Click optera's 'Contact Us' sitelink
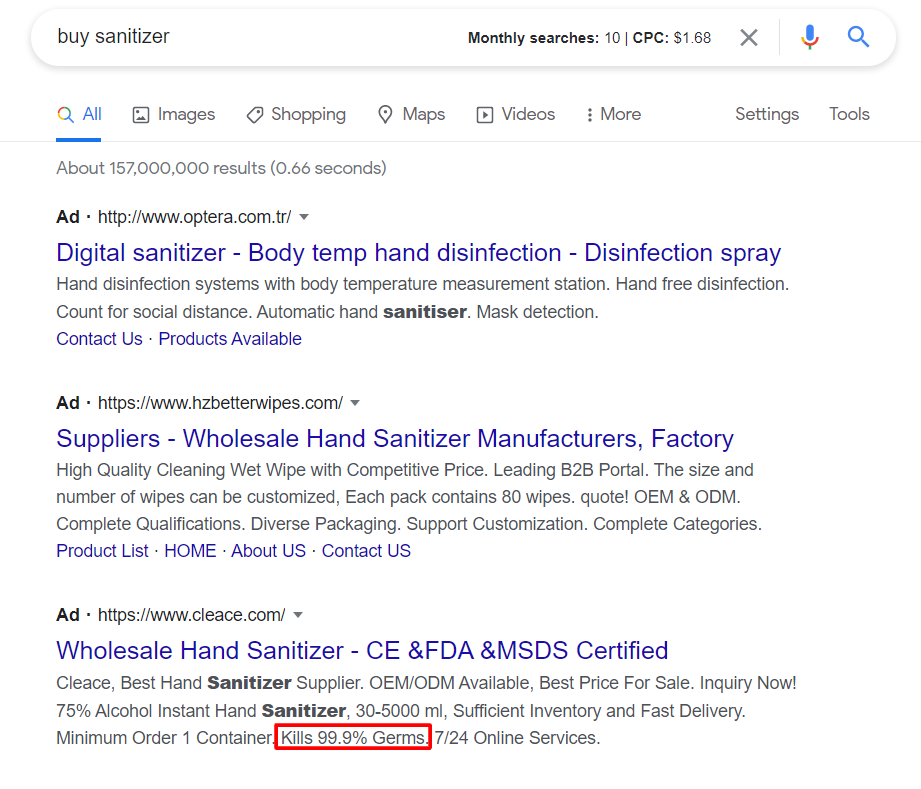Image resolution: width=921 pixels, height=789 pixels. coord(99,339)
